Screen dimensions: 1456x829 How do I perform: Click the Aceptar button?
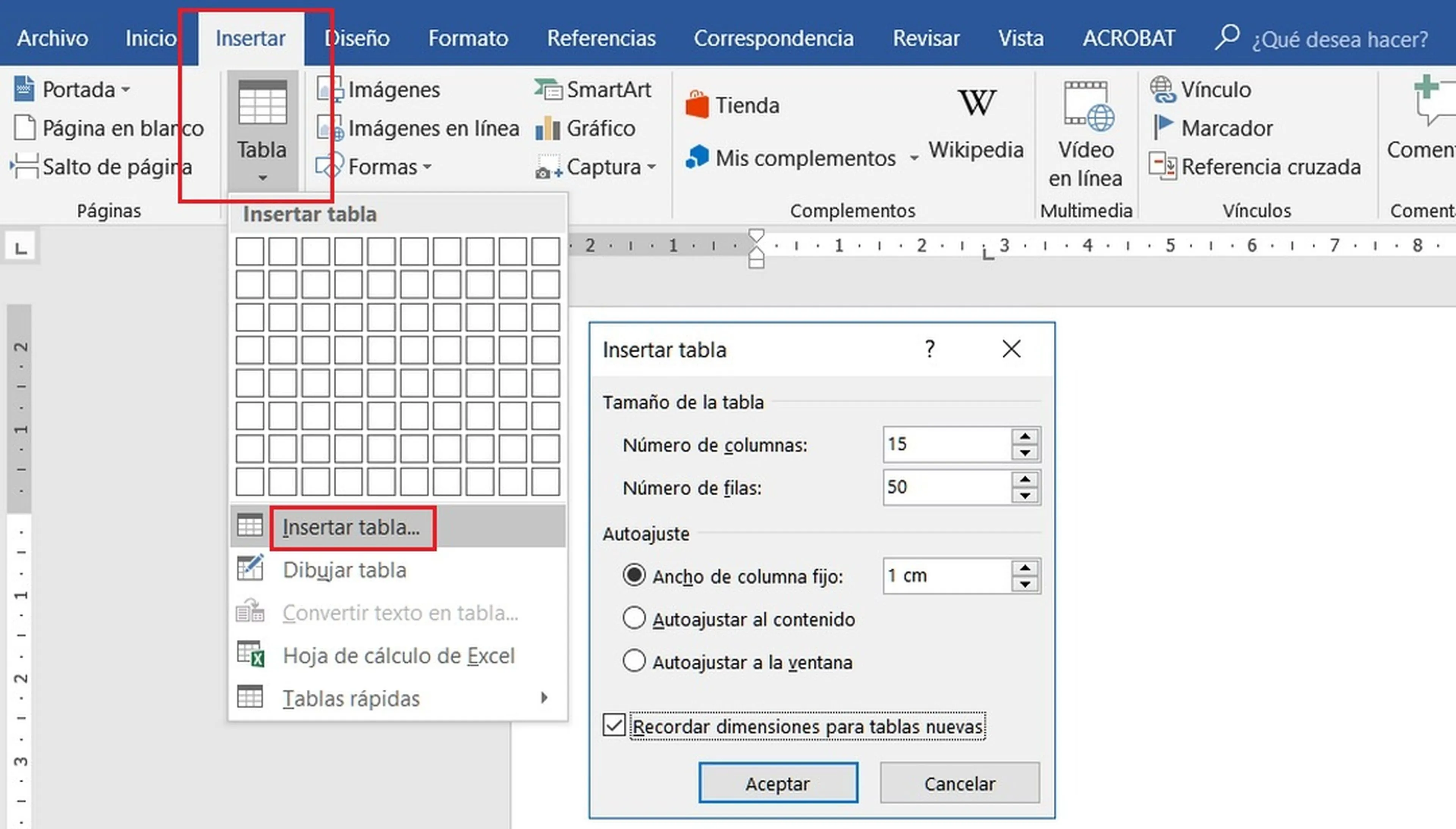click(x=778, y=783)
